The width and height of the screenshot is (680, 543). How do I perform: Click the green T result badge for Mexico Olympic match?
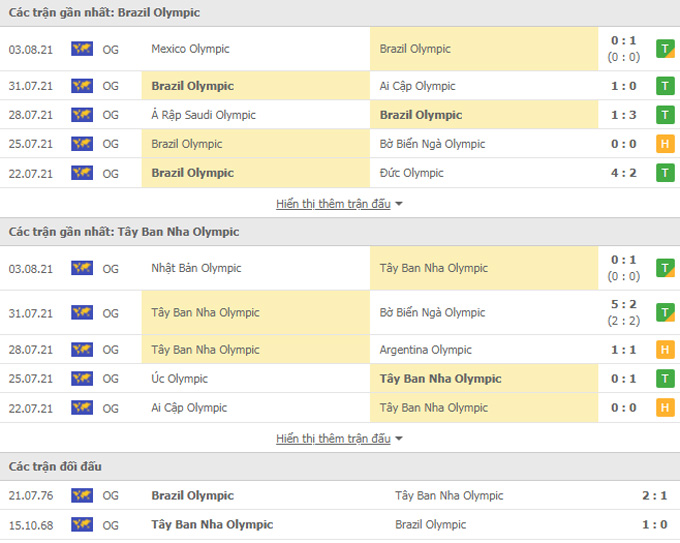click(x=663, y=48)
